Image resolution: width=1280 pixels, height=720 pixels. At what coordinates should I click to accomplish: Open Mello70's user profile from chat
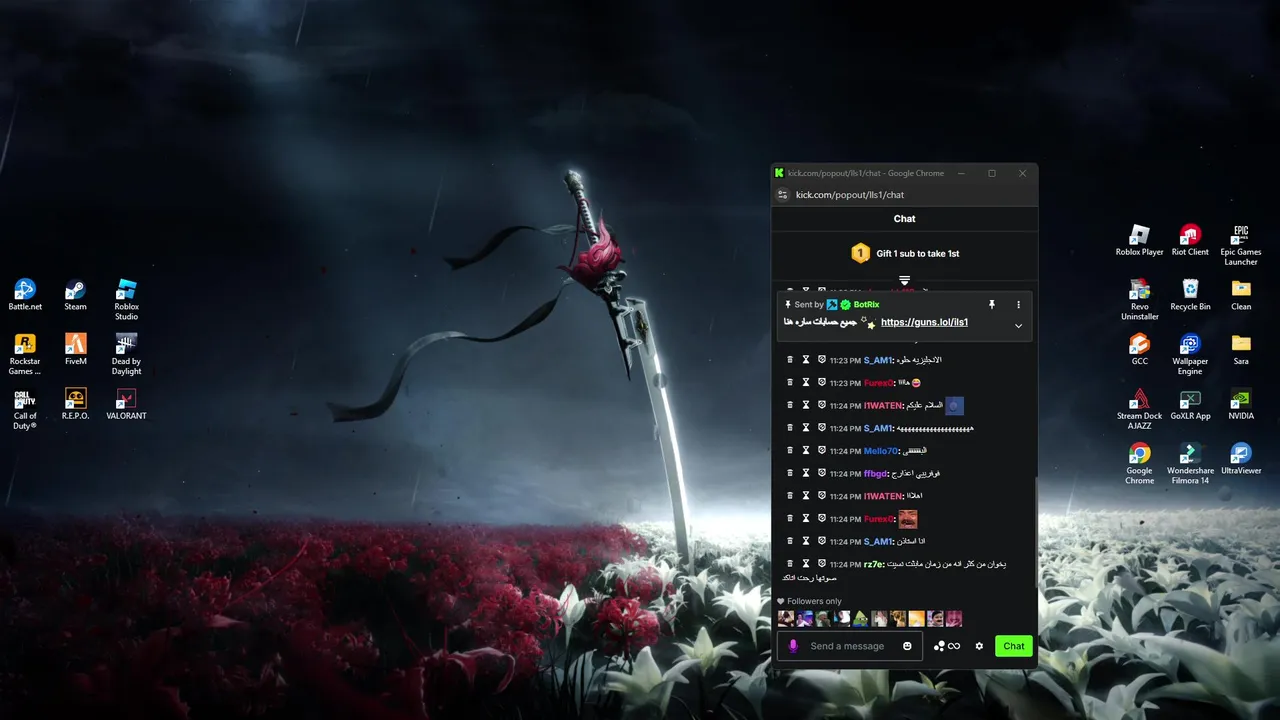[x=881, y=451]
